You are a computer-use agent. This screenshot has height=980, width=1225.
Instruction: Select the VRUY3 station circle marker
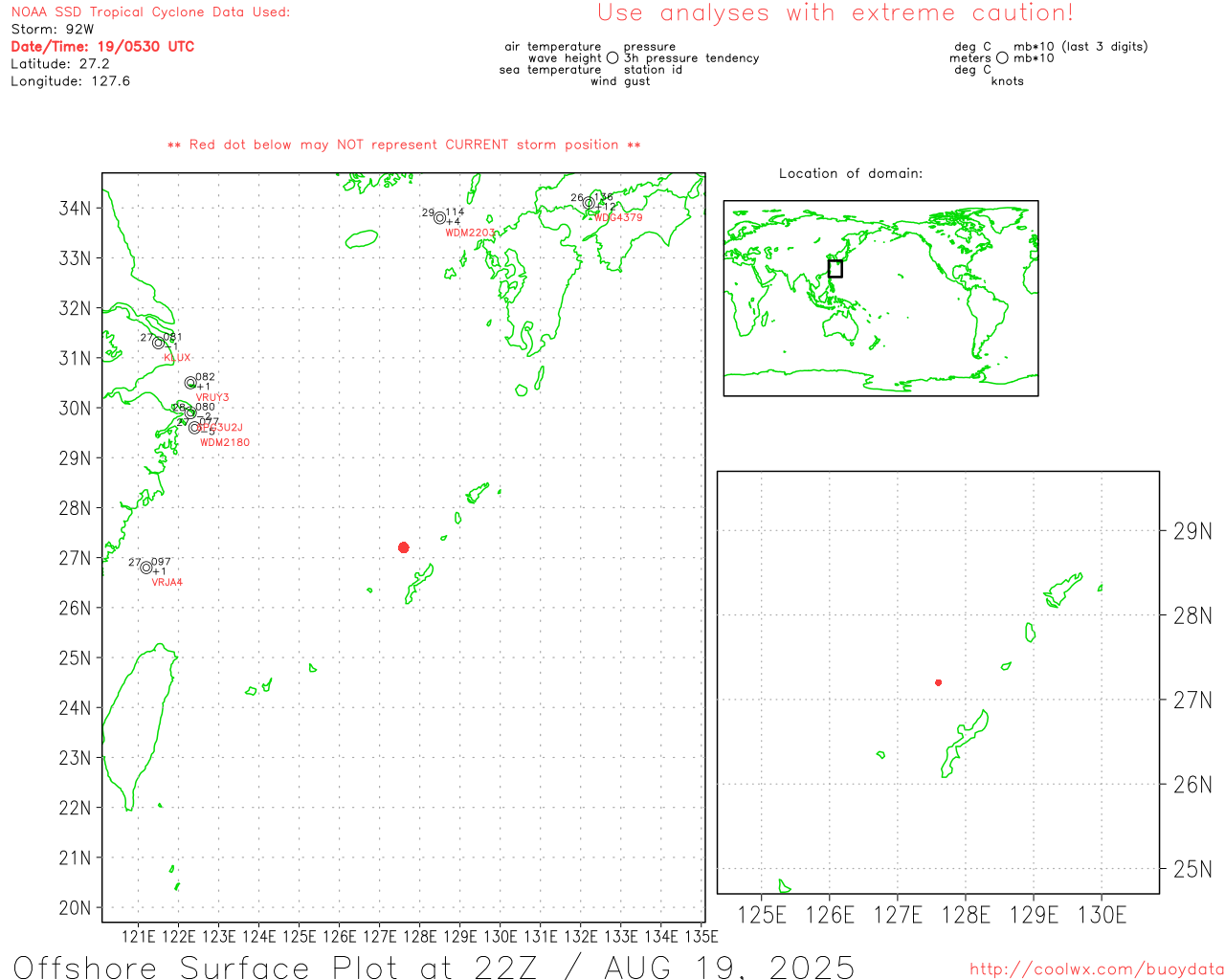pos(190,383)
